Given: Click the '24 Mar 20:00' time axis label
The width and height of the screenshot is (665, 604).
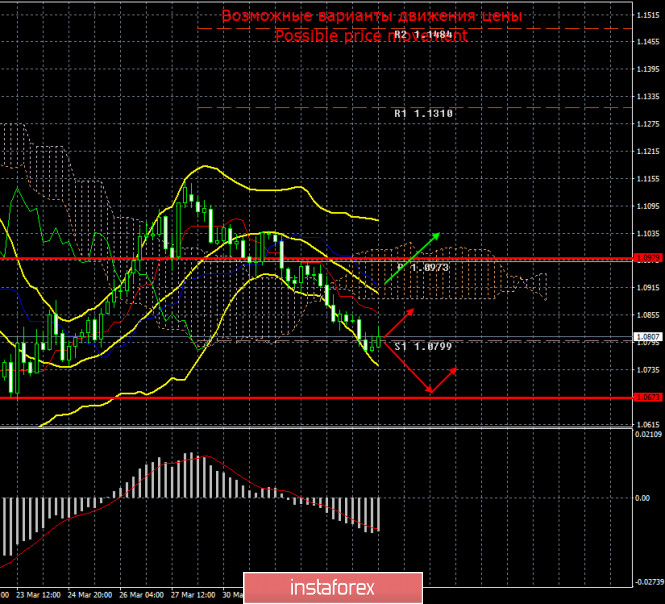Looking at the screenshot, I should [x=90, y=595].
